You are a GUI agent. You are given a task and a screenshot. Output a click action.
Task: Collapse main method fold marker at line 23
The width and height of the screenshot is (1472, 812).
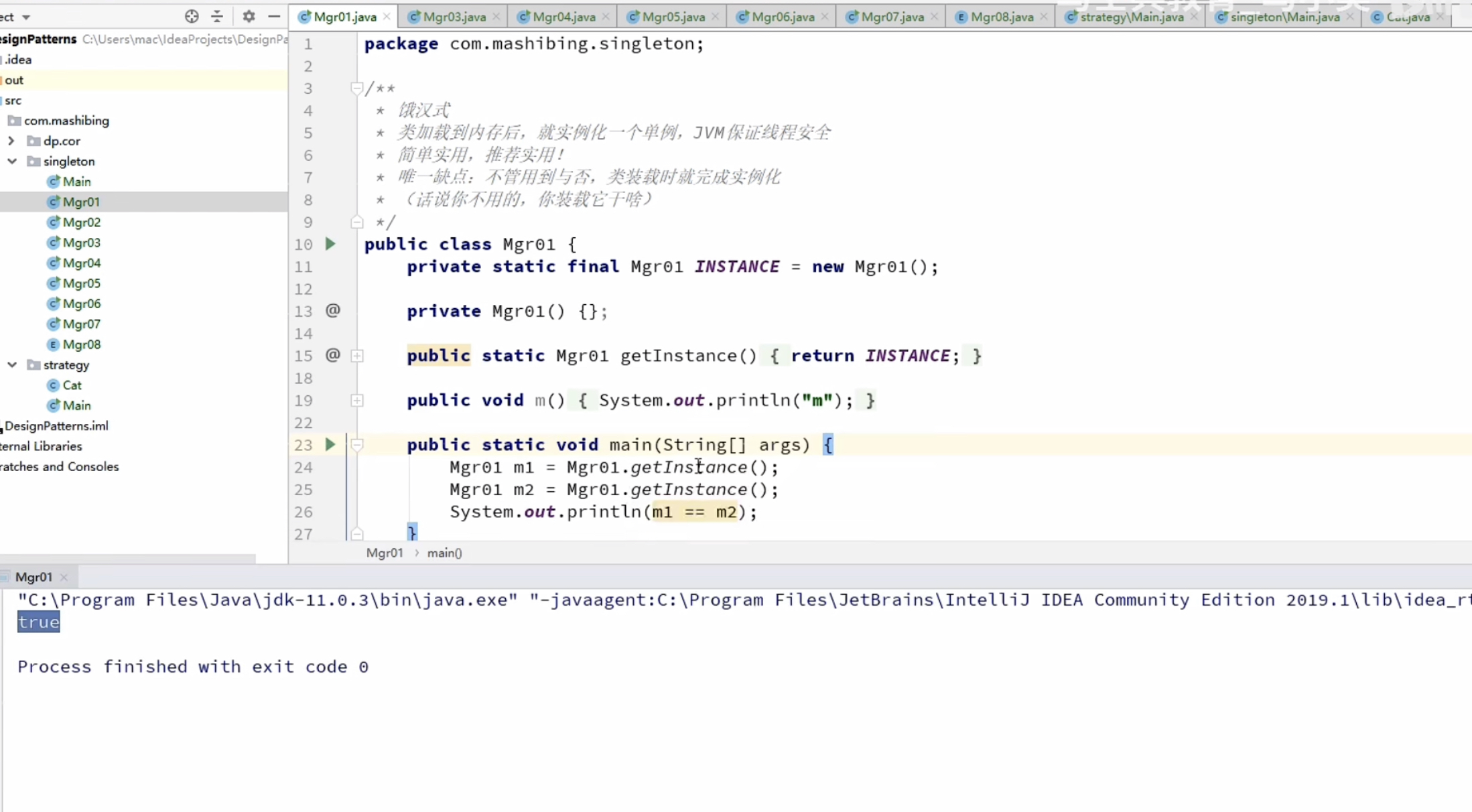357,445
